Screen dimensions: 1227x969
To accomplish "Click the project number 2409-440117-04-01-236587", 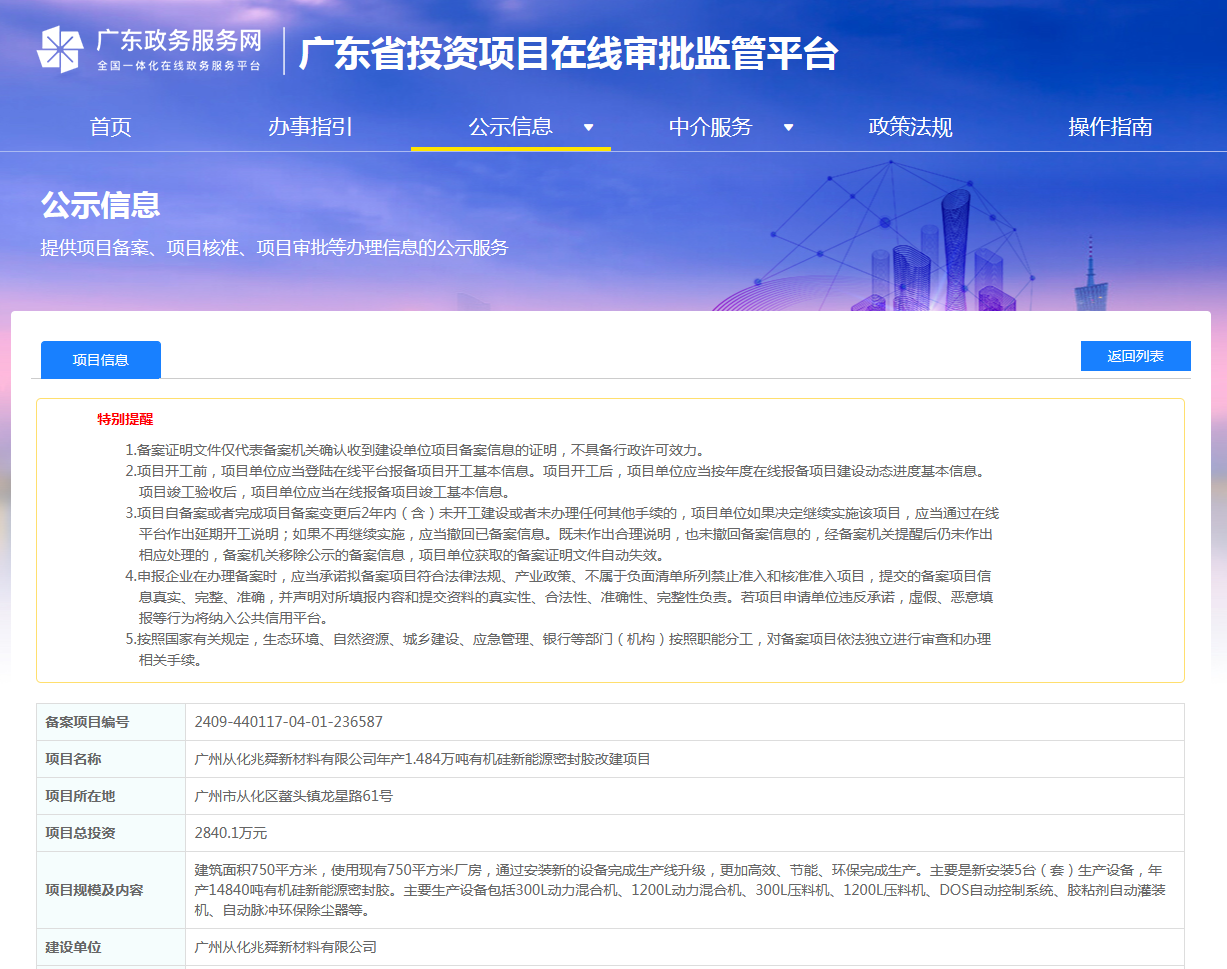I will pyautogui.click(x=289, y=722).
